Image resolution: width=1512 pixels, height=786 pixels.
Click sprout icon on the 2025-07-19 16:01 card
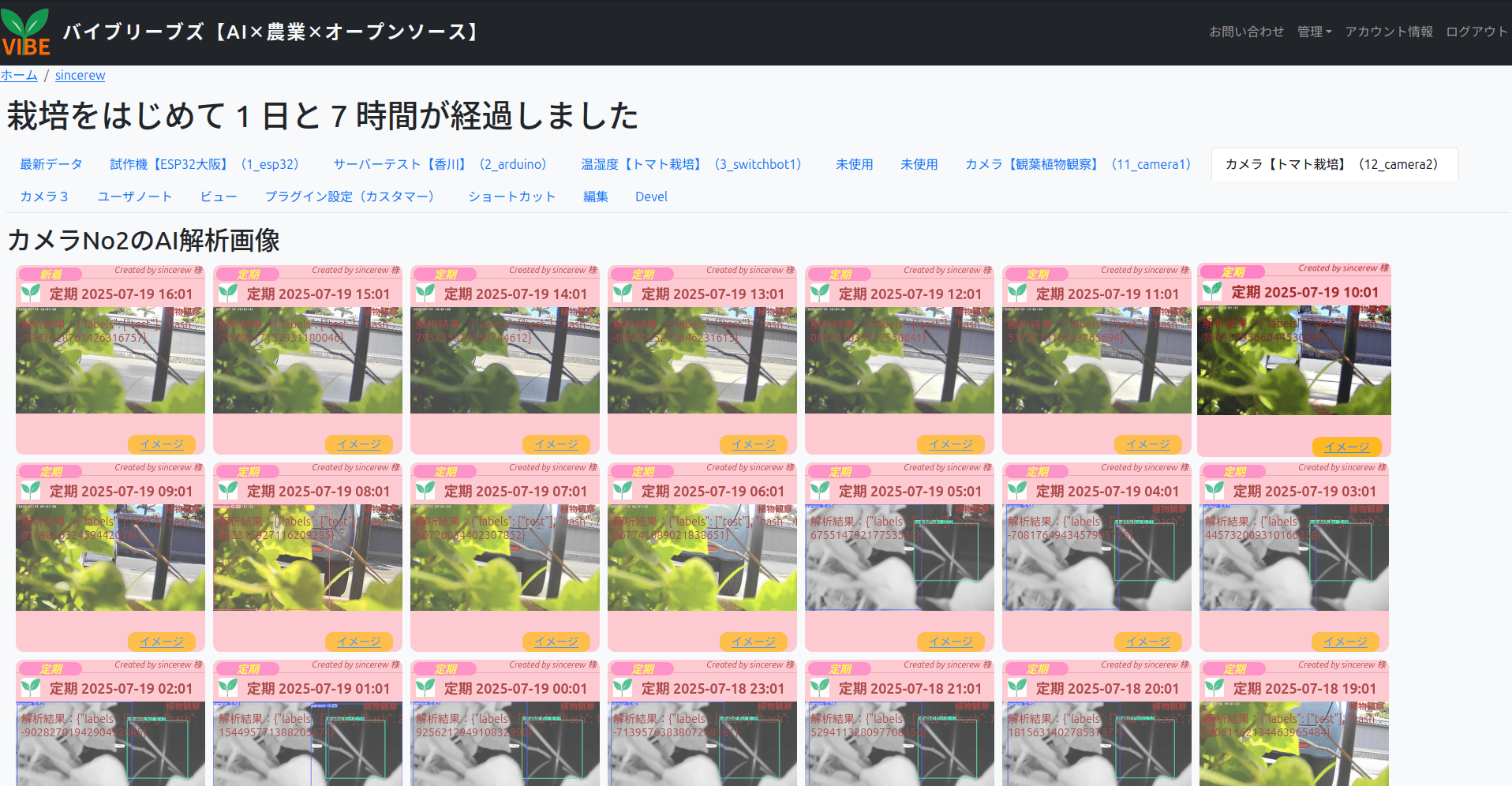click(x=31, y=294)
